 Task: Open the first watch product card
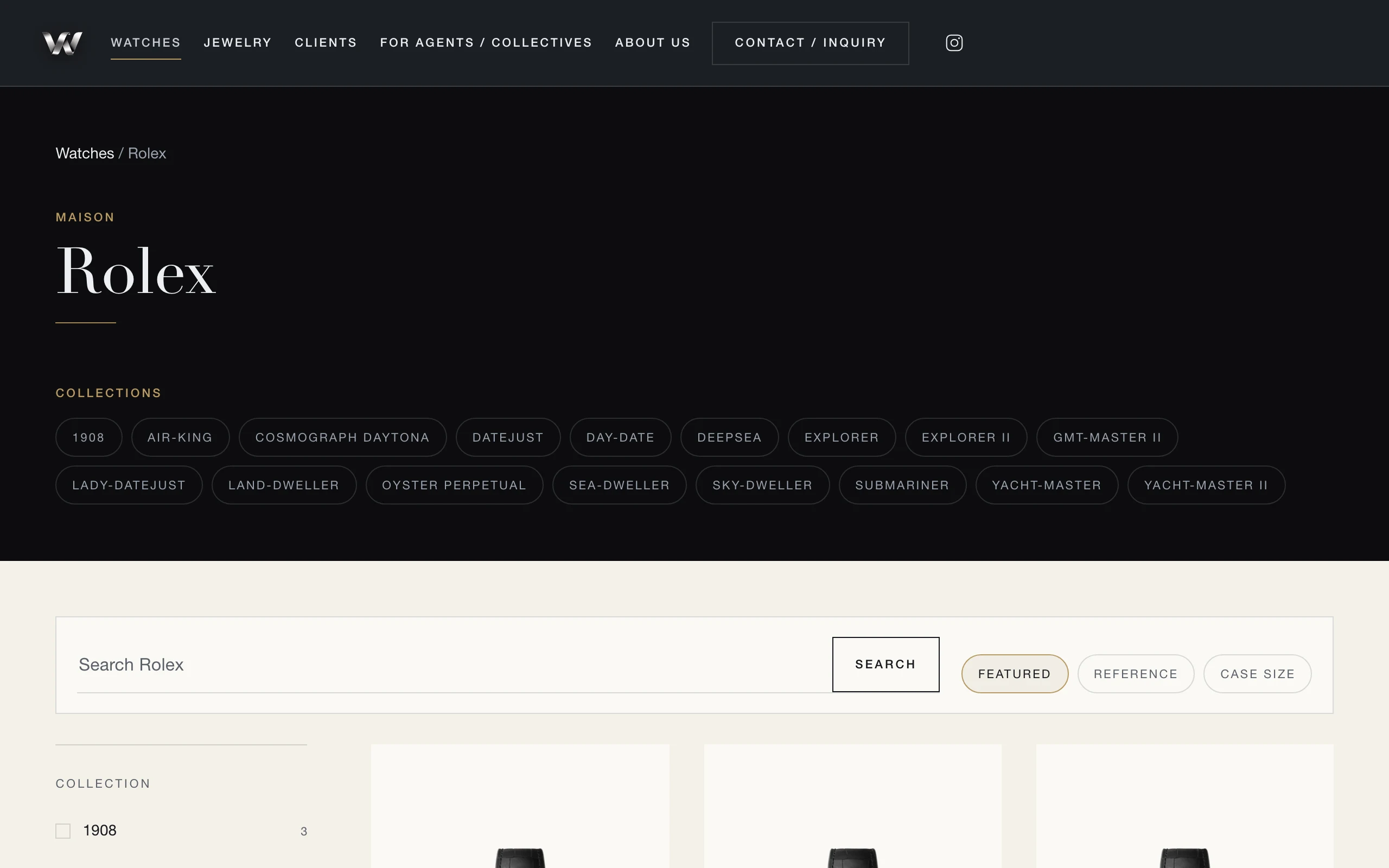[x=520, y=806]
